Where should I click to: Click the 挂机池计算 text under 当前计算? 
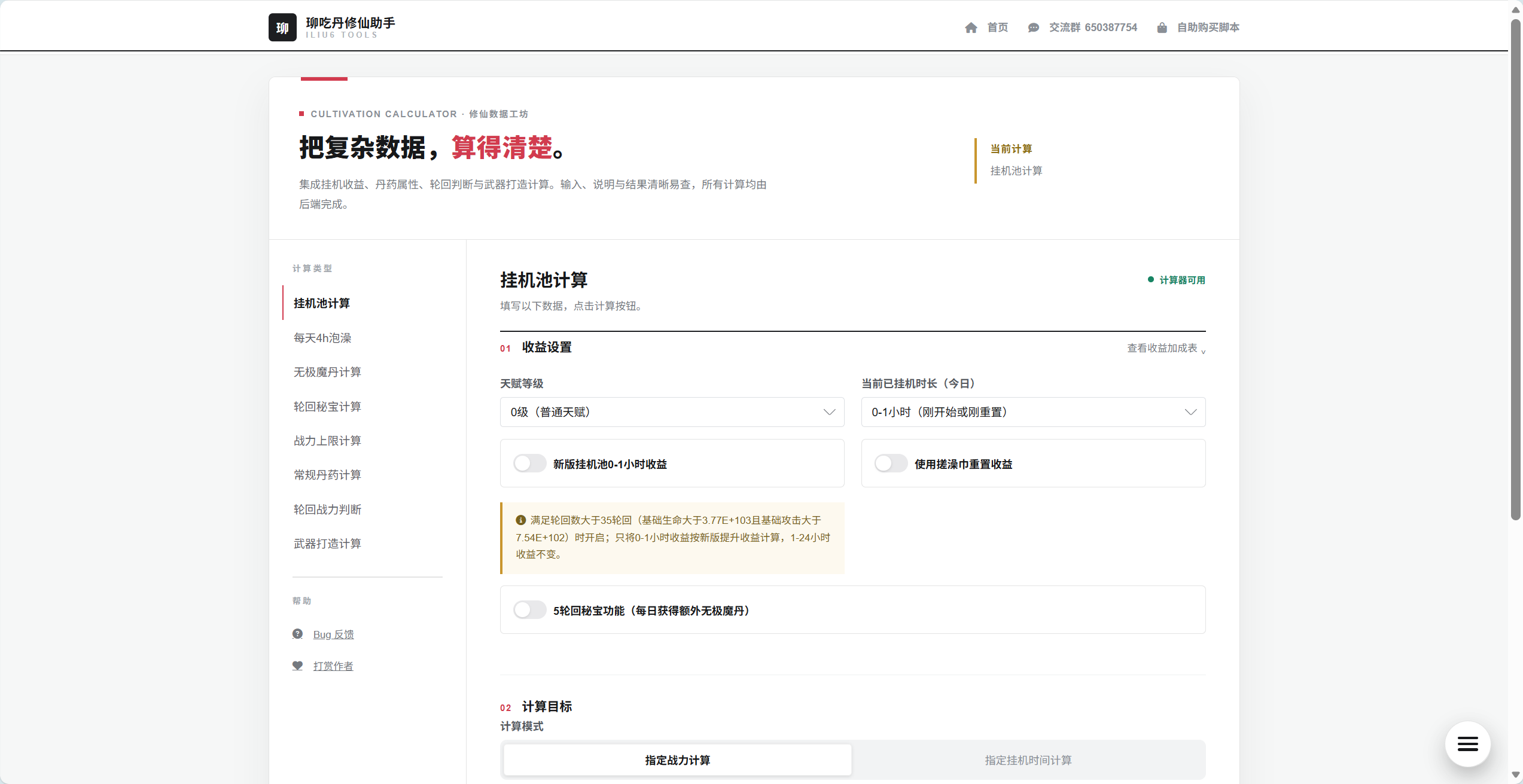pyautogui.click(x=1016, y=171)
